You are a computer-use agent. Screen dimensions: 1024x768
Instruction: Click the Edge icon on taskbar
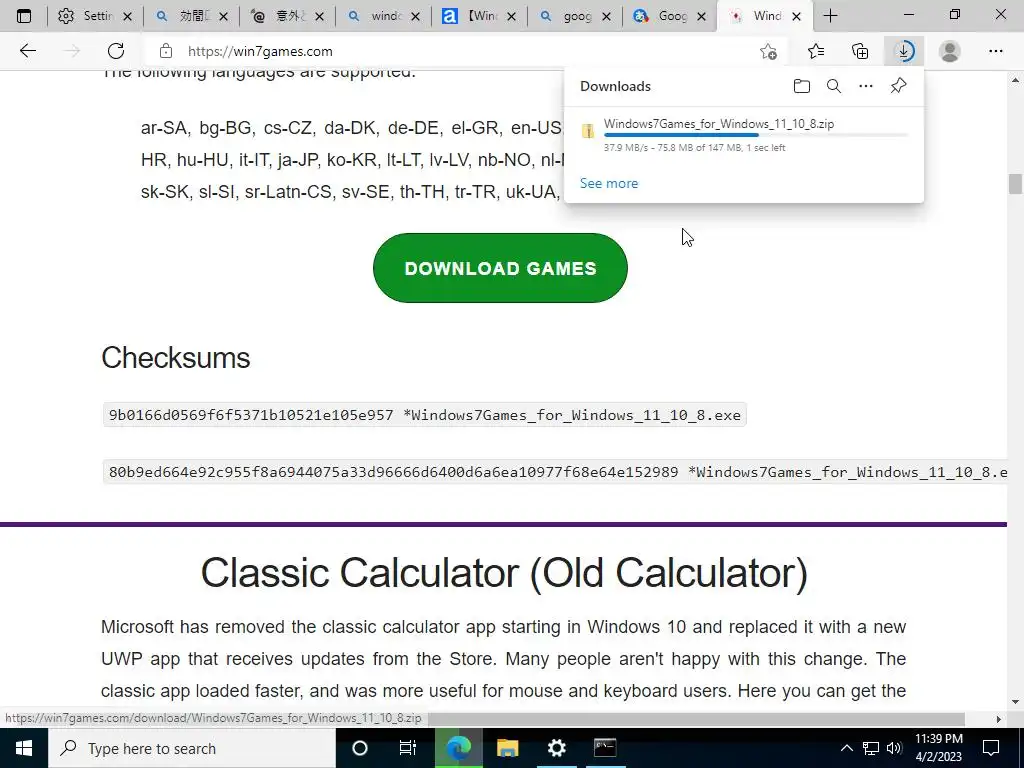click(458, 748)
